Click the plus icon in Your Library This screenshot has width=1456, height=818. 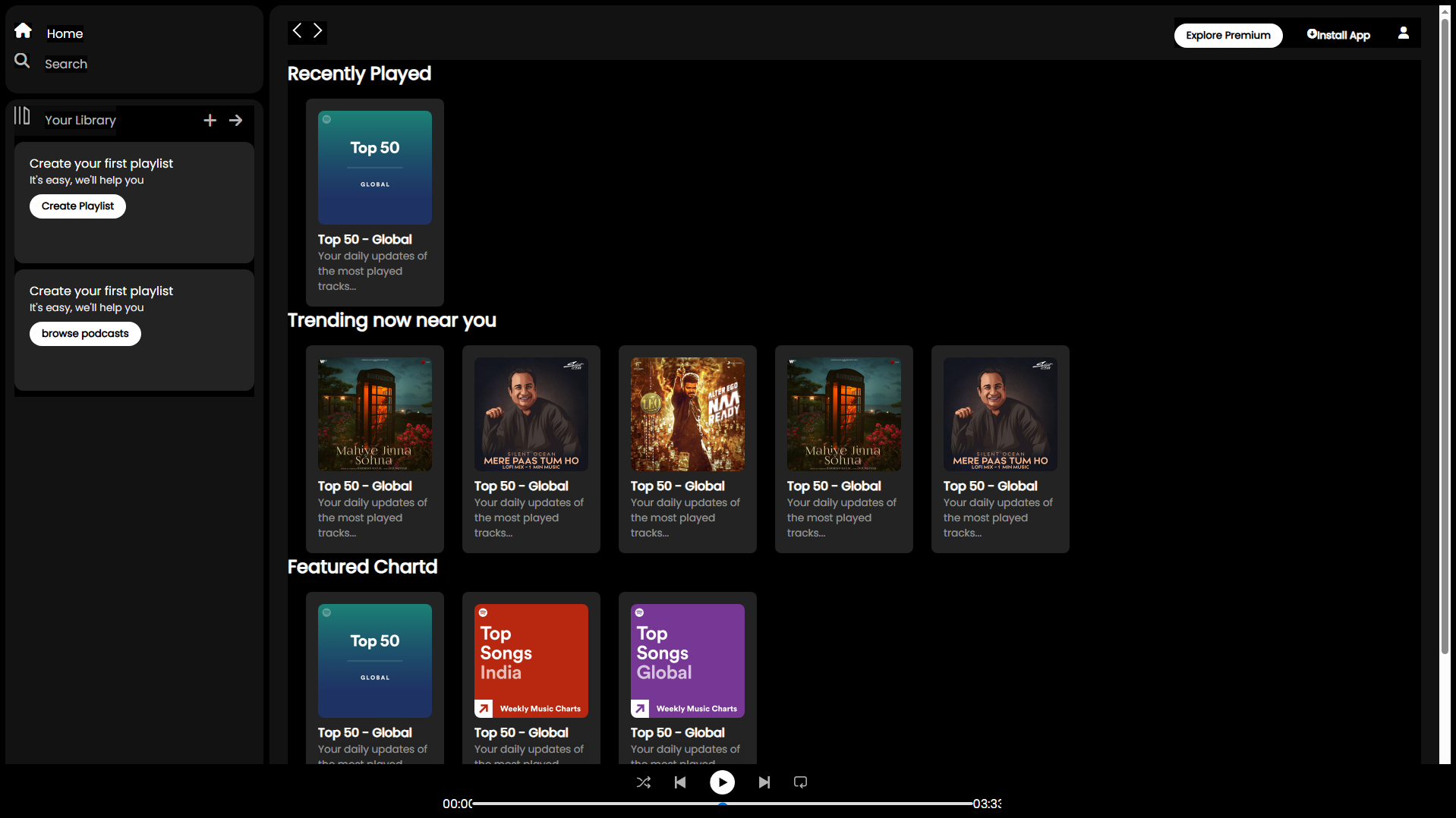(x=210, y=120)
